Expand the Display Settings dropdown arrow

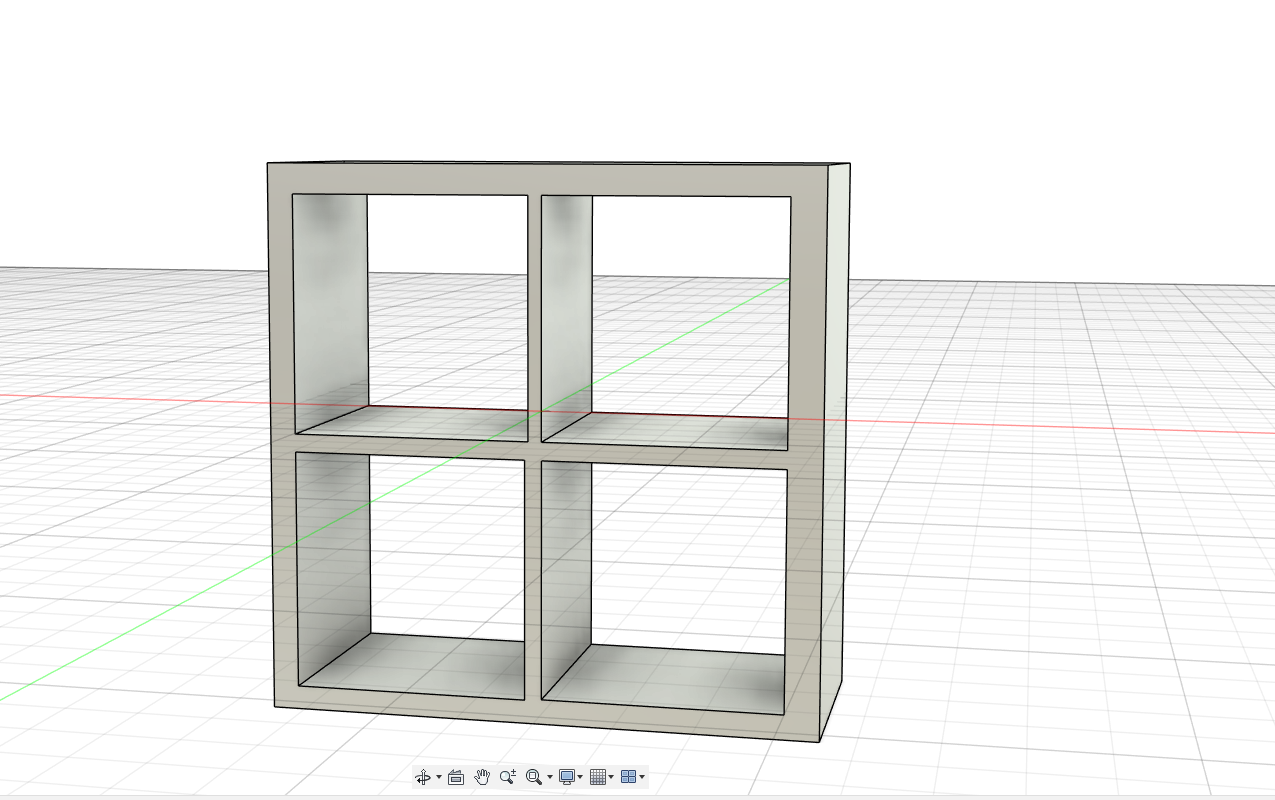pyautogui.click(x=581, y=777)
